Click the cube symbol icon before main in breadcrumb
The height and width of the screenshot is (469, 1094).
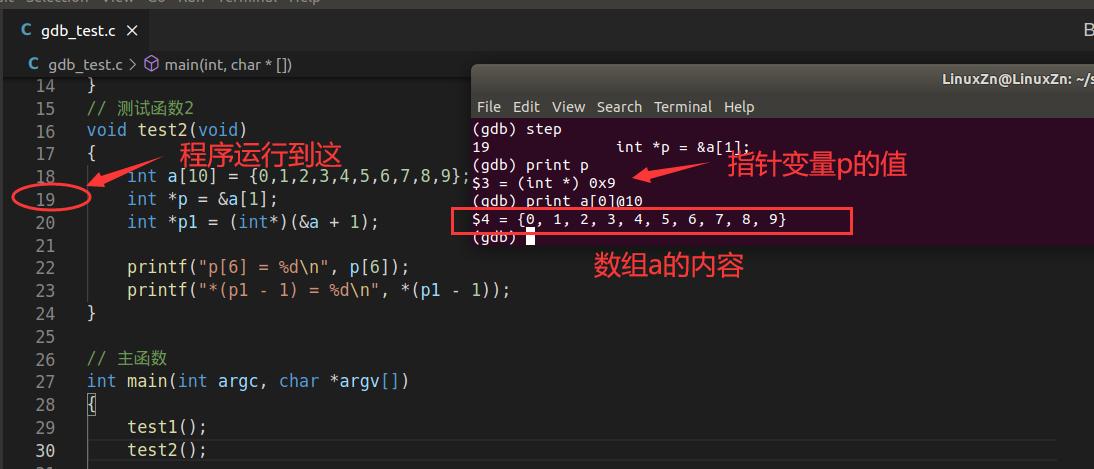pos(152,64)
